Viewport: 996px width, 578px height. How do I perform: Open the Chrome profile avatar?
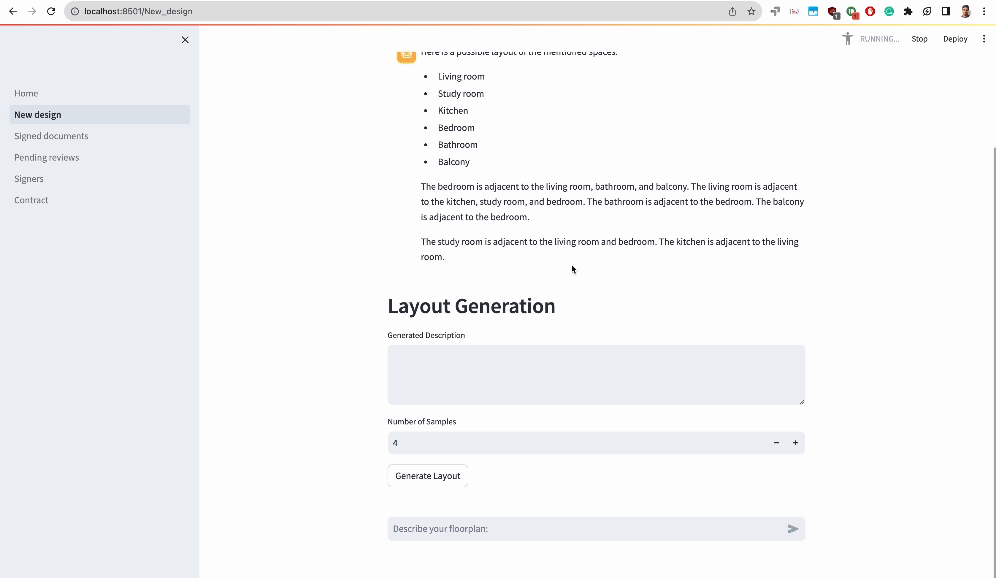966,11
